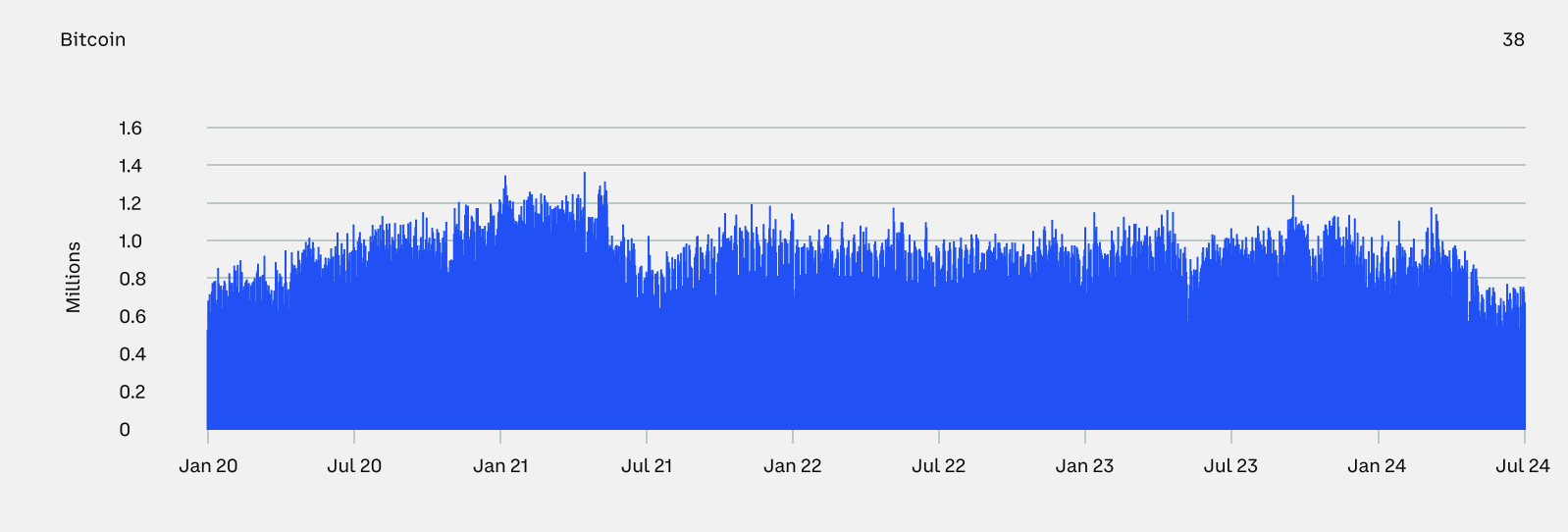Screen dimensions: 1568x532
Task: Click the 1.0 y-axis label
Action: [131, 241]
